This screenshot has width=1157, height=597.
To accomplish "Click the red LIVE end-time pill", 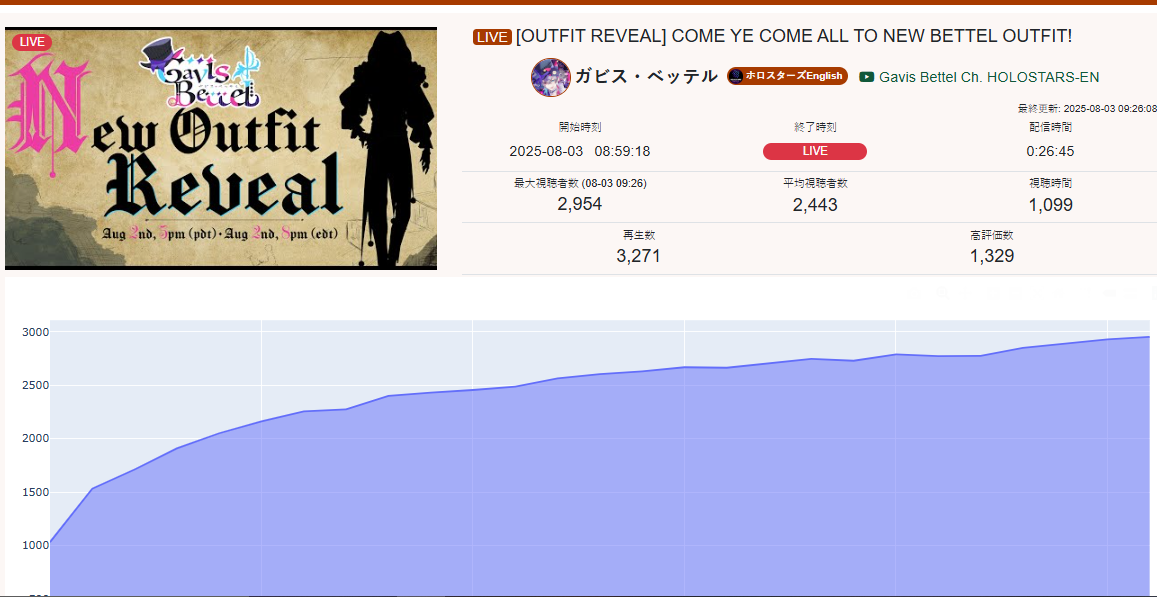I will (815, 151).
